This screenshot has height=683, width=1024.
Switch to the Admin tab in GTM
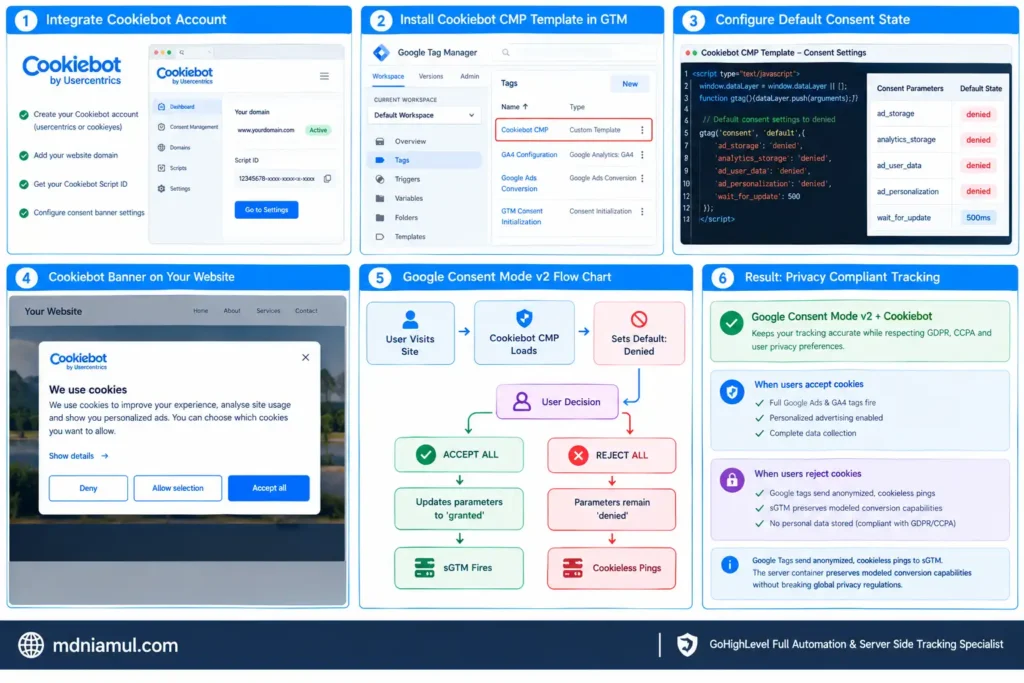pos(470,76)
